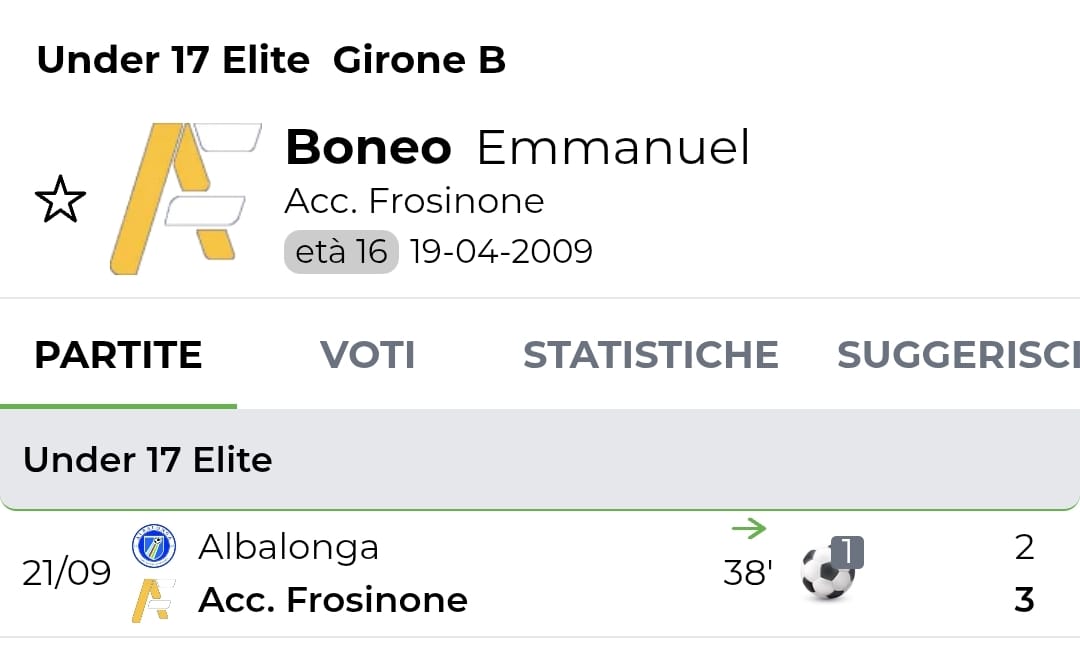
Task: Open the Acc. Frosinone team in match row
Action: coord(333,599)
